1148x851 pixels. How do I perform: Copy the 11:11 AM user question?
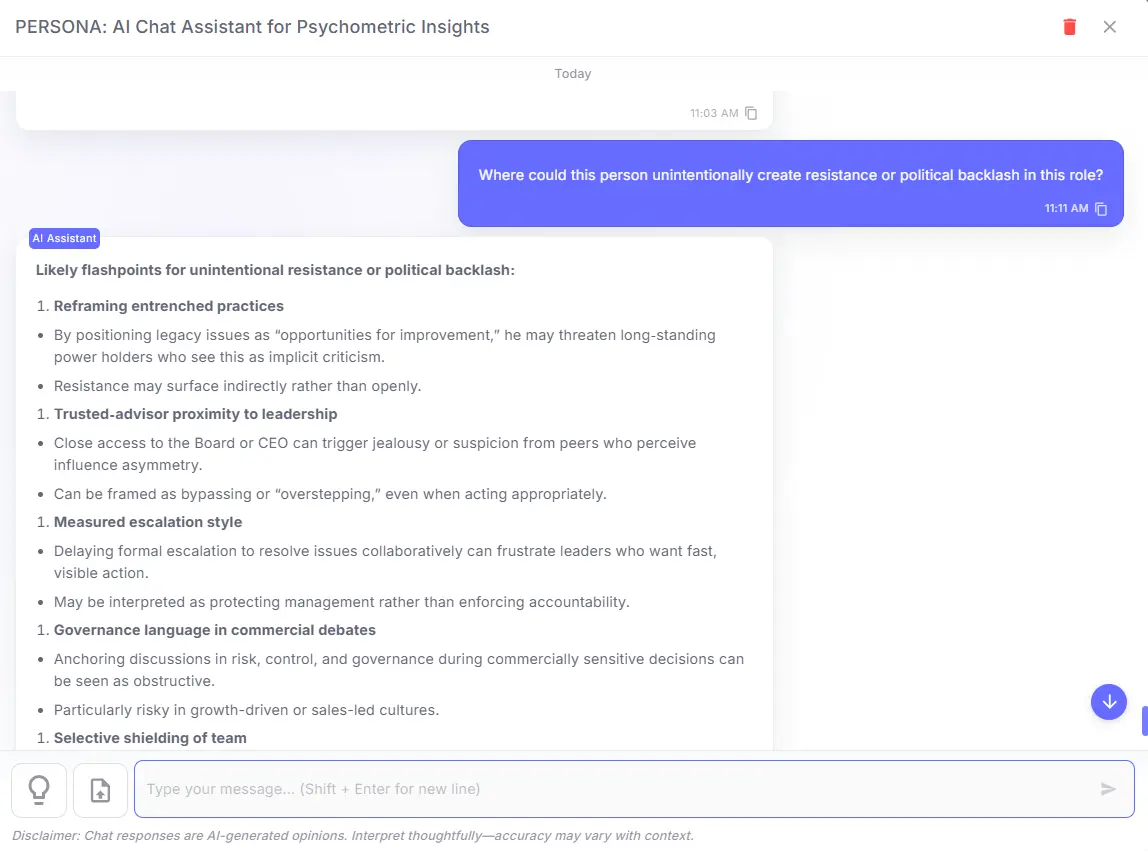tap(1101, 209)
